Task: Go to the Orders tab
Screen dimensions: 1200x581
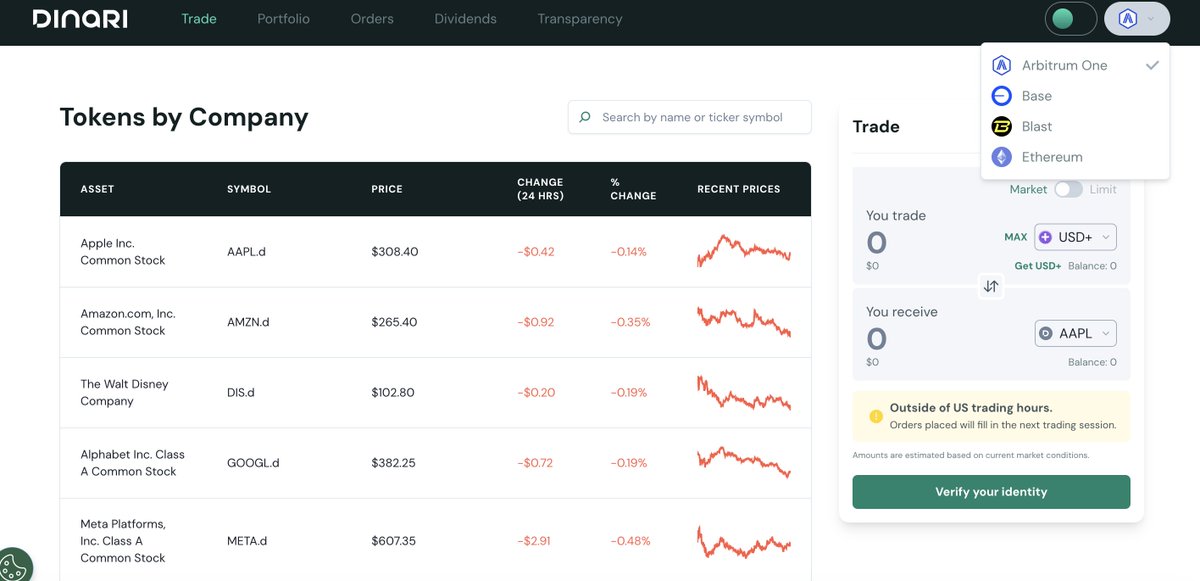Action: point(372,19)
